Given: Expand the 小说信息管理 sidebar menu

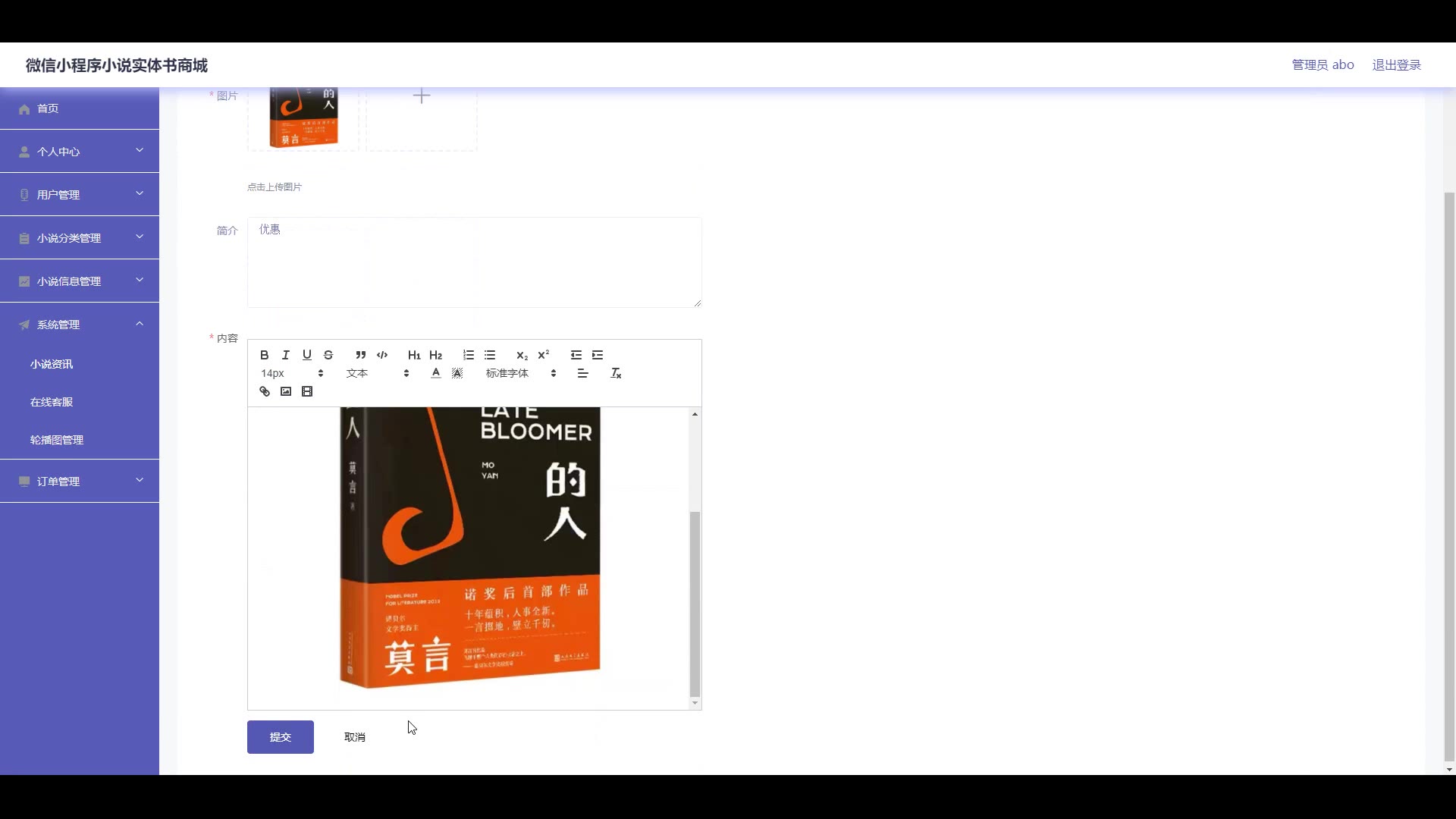Looking at the screenshot, I should [x=80, y=281].
